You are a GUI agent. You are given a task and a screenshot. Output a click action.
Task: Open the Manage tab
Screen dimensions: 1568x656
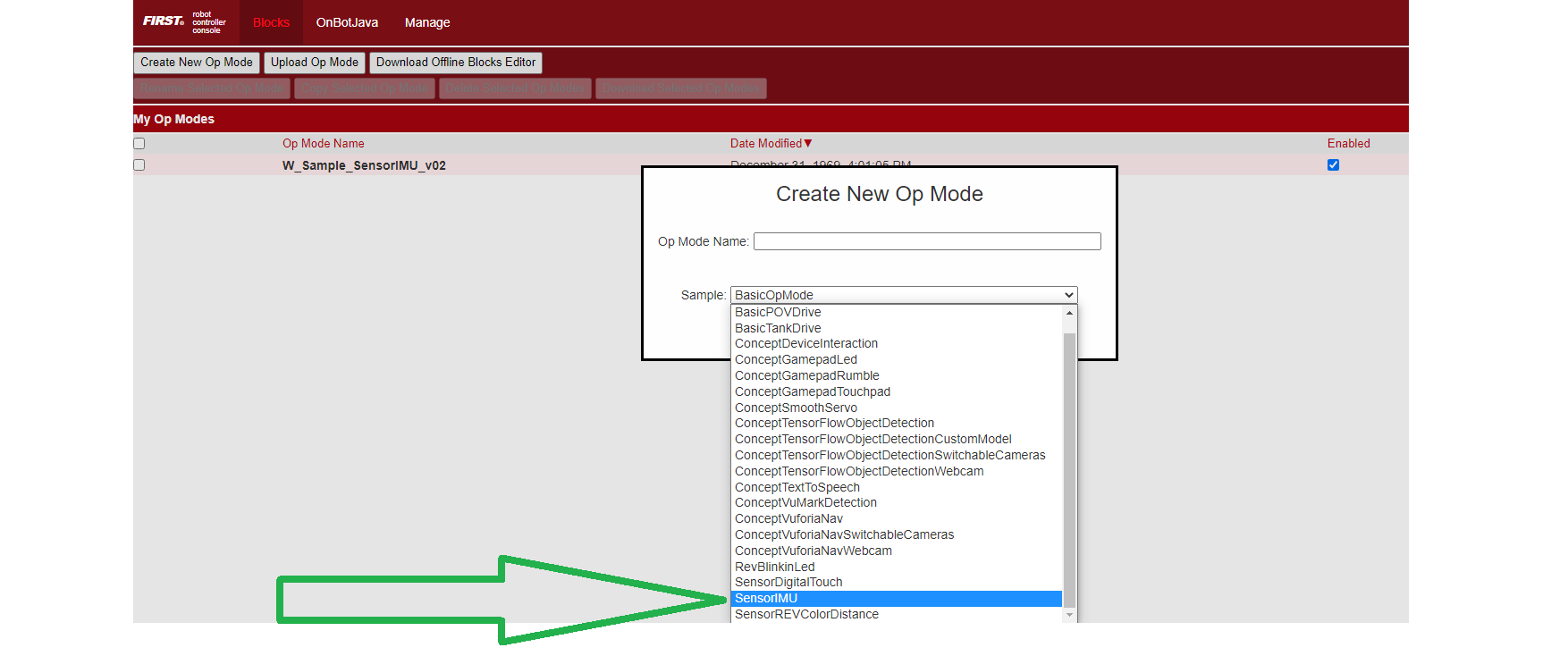pyautogui.click(x=427, y=22)
